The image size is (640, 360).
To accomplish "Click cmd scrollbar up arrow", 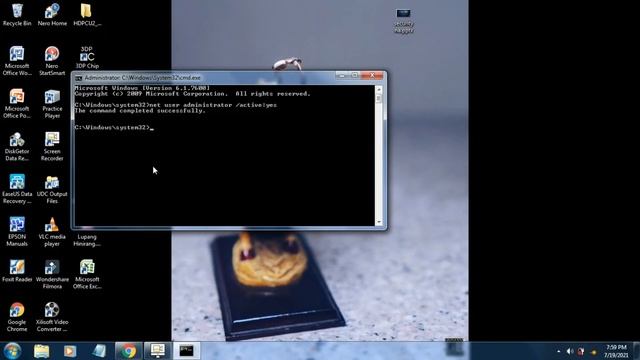I will (x=379, y=89).
